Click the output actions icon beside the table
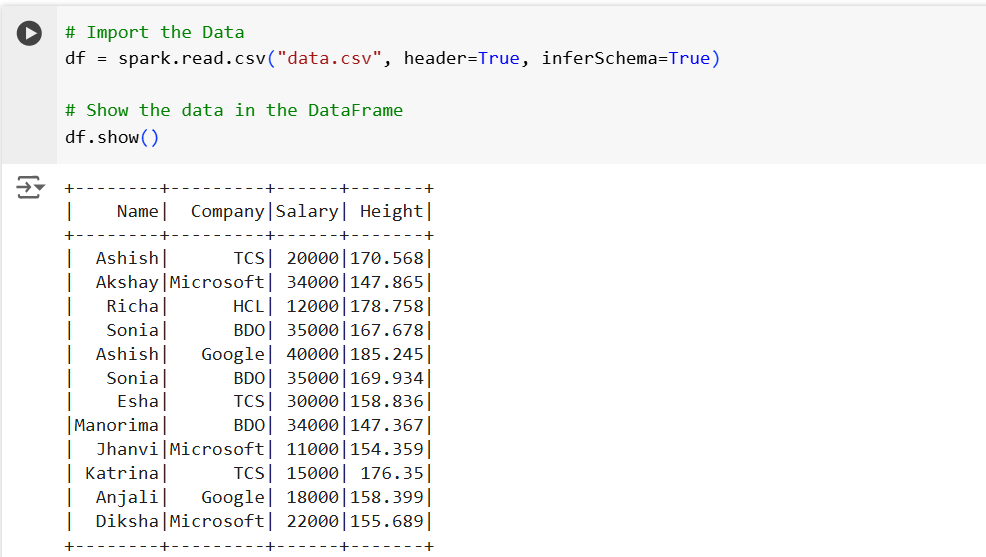This screenshot has width=986, height=557. (x=30, y=187)
